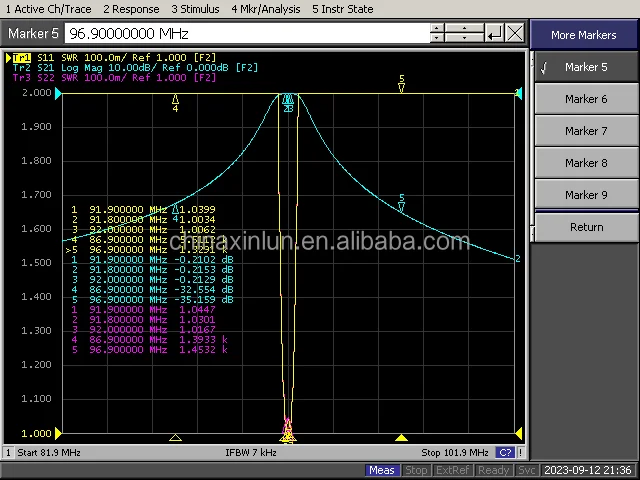Select the Marker 9 softkey
Image resolution: width=640 pixels, height=480 pixels.
click(x=585, y=195)
